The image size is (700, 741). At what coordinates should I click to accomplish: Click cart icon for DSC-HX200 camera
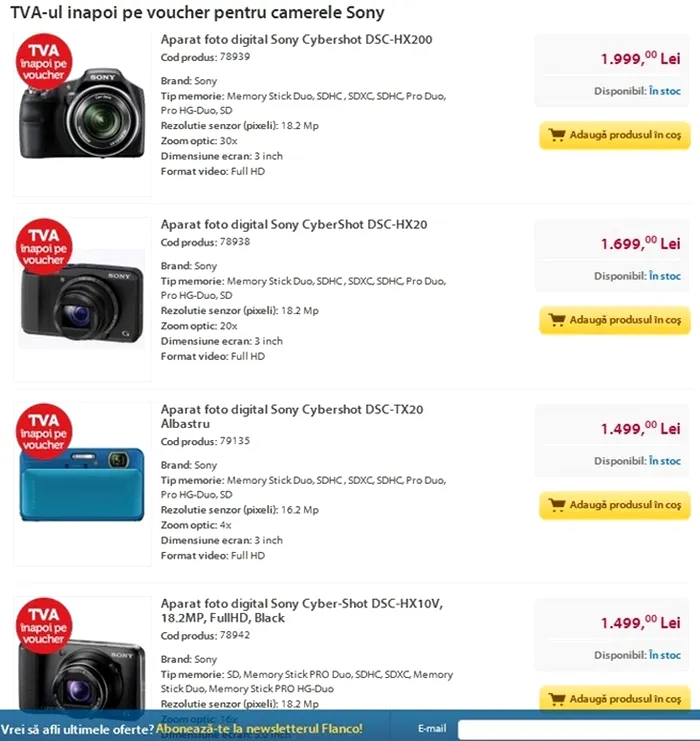click(x=557, y=135)
